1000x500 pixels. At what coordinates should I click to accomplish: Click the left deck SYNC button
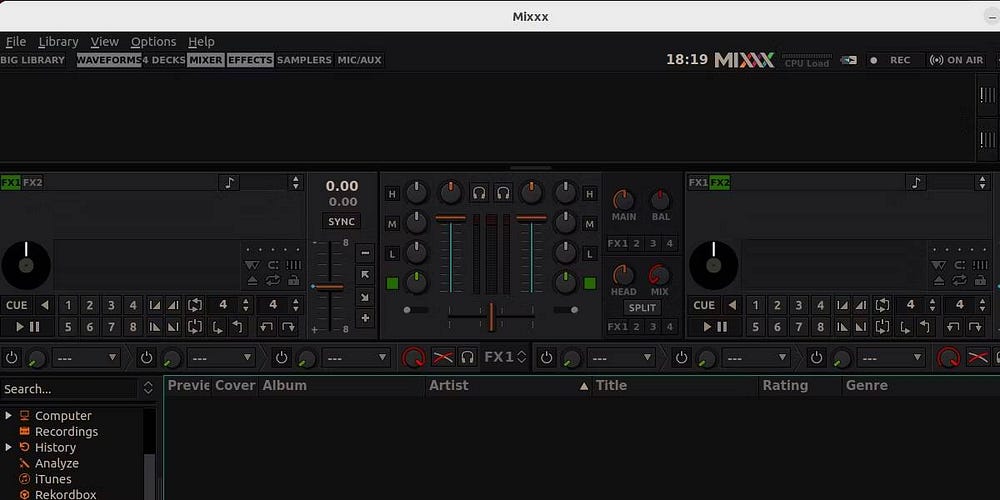click(x=342, y=222)
